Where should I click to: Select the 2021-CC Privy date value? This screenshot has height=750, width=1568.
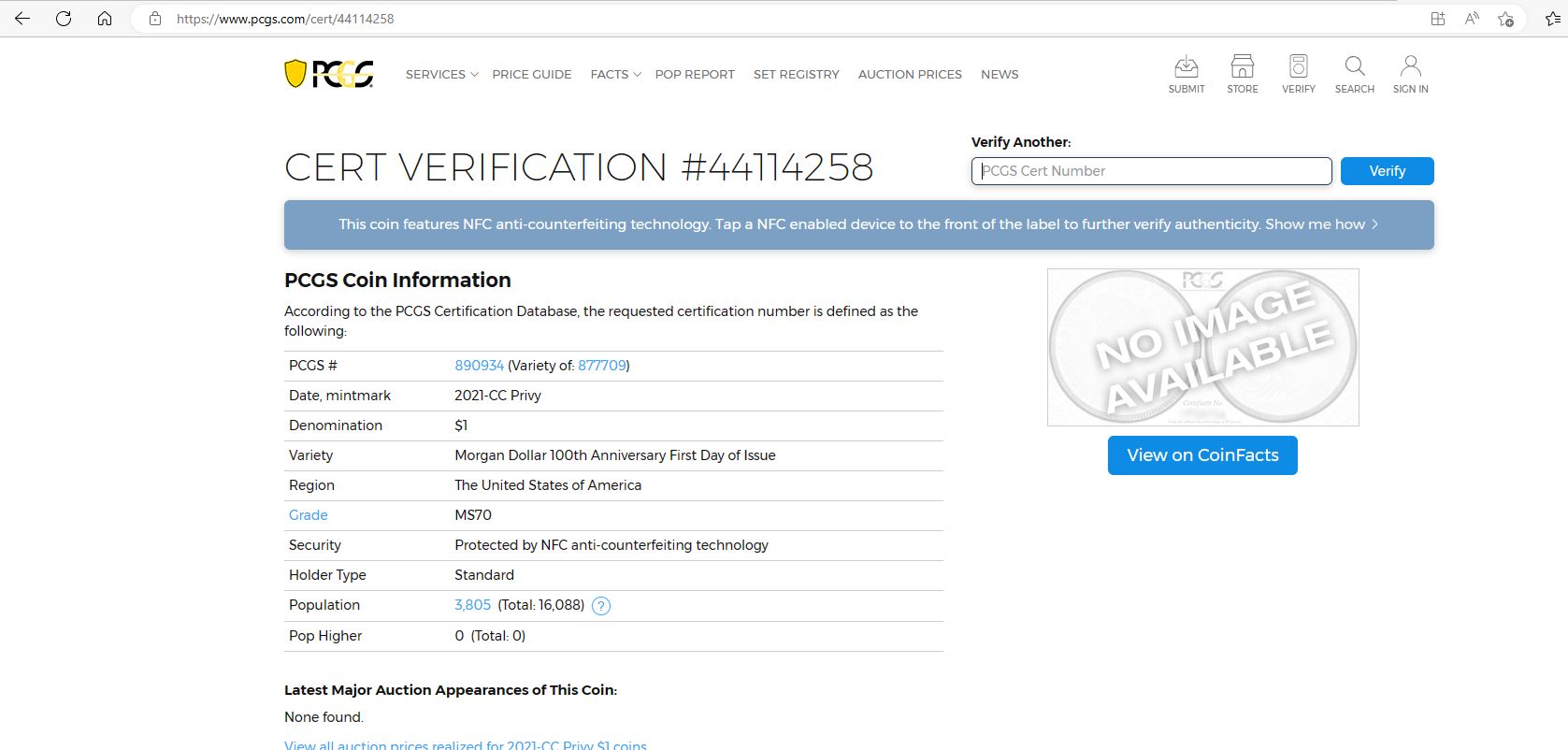[497, 396]
